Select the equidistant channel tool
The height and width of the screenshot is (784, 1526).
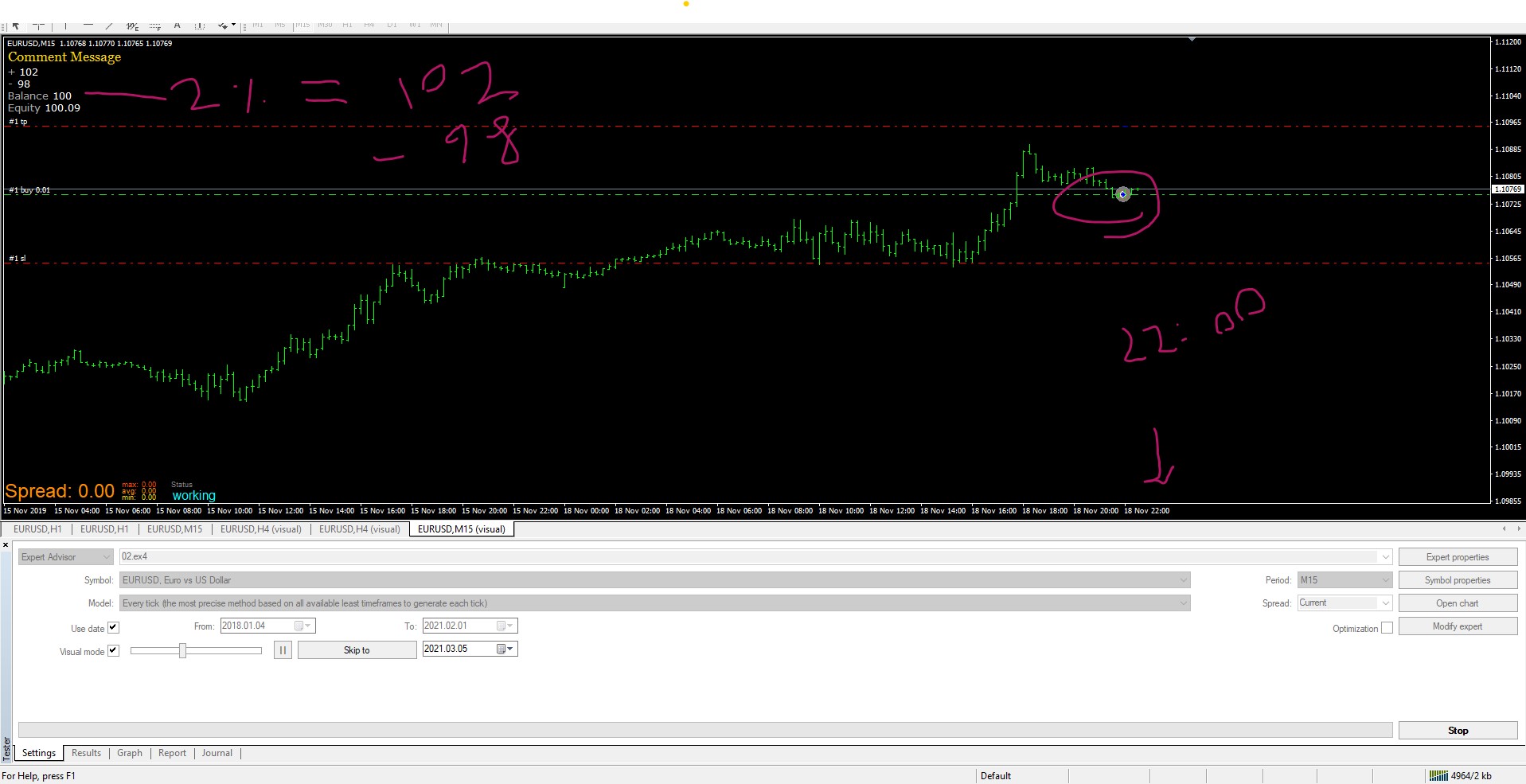click(132, 26)
